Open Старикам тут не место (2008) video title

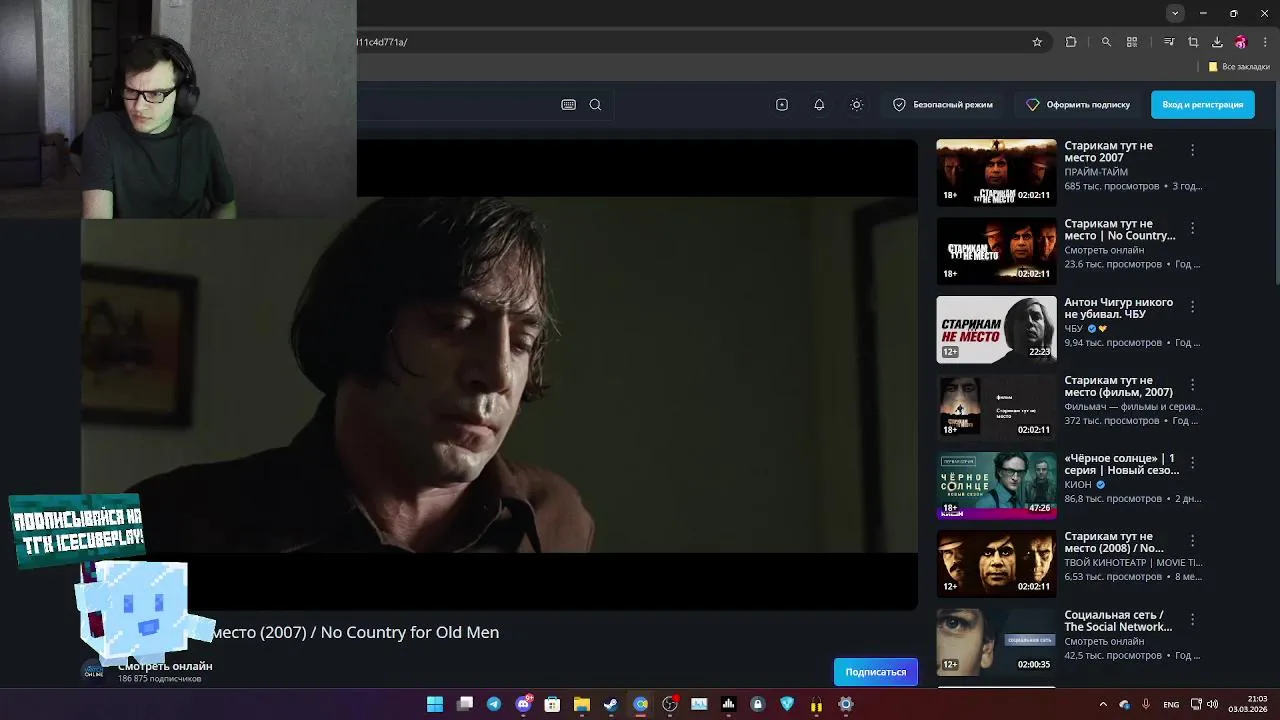point(1114,542)
